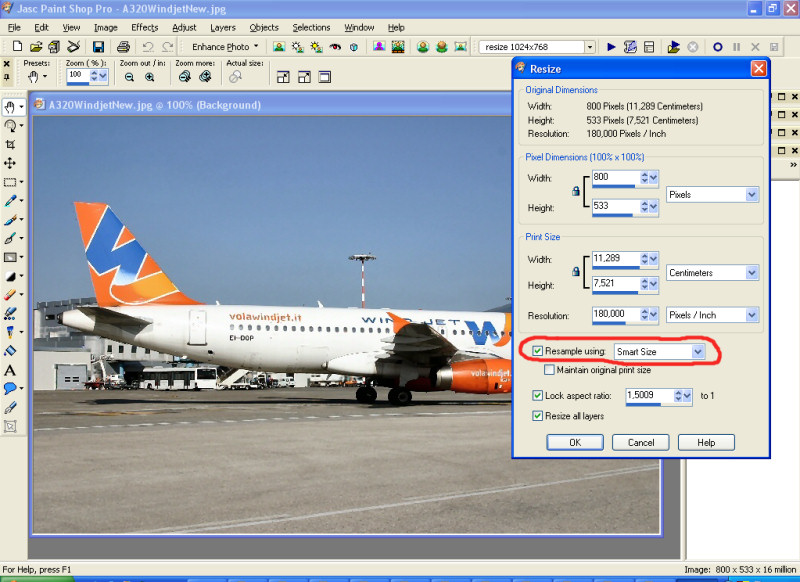Select the Preset Shape speech bubble tool
Image resolution: width=800 pixels, height=582 pixels.
(10, 388)
